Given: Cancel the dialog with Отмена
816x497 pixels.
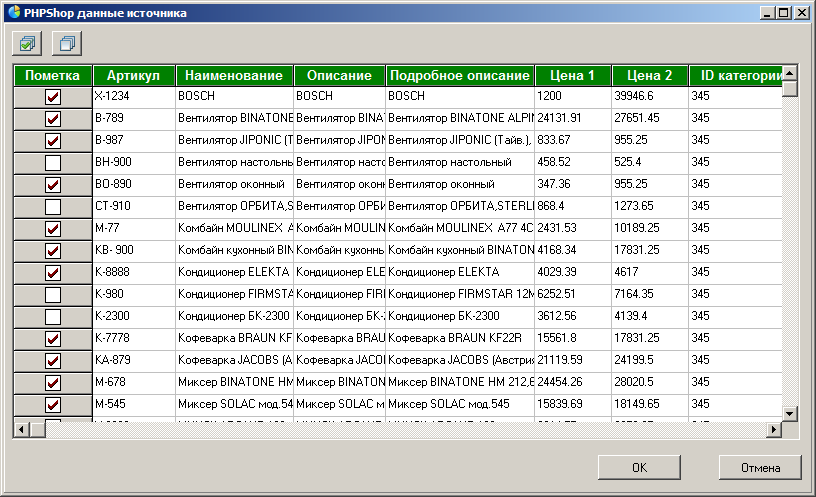Looking at the screenshot, I should [x=760, y=467].
